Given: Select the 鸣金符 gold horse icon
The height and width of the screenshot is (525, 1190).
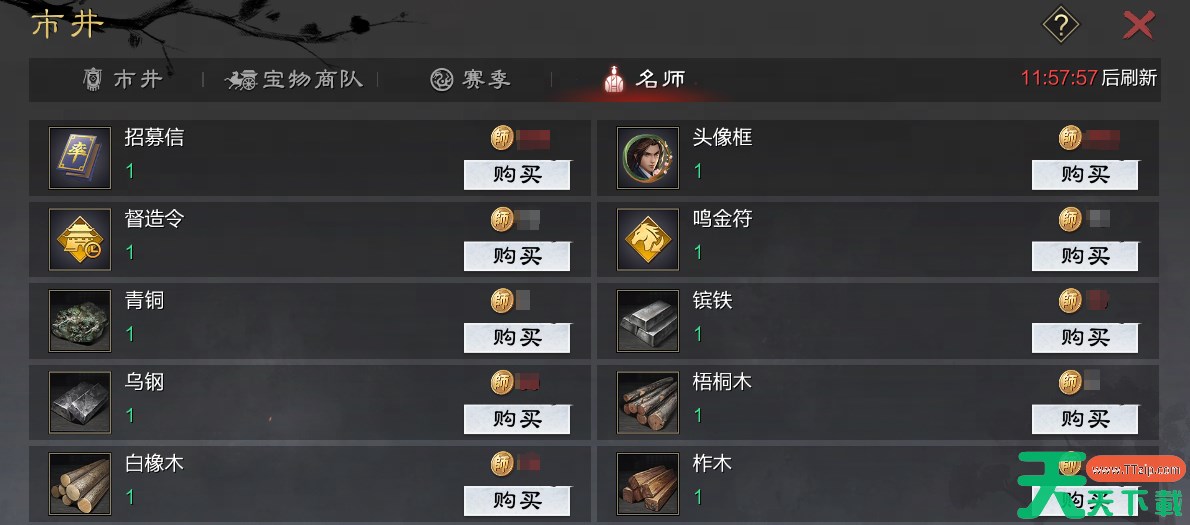Looking at the screenshot, I should [x=647, y=240].
